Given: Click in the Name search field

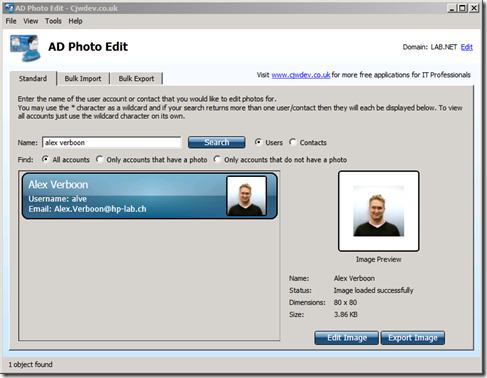Looking at the screenshot, I should coord(112,142).
